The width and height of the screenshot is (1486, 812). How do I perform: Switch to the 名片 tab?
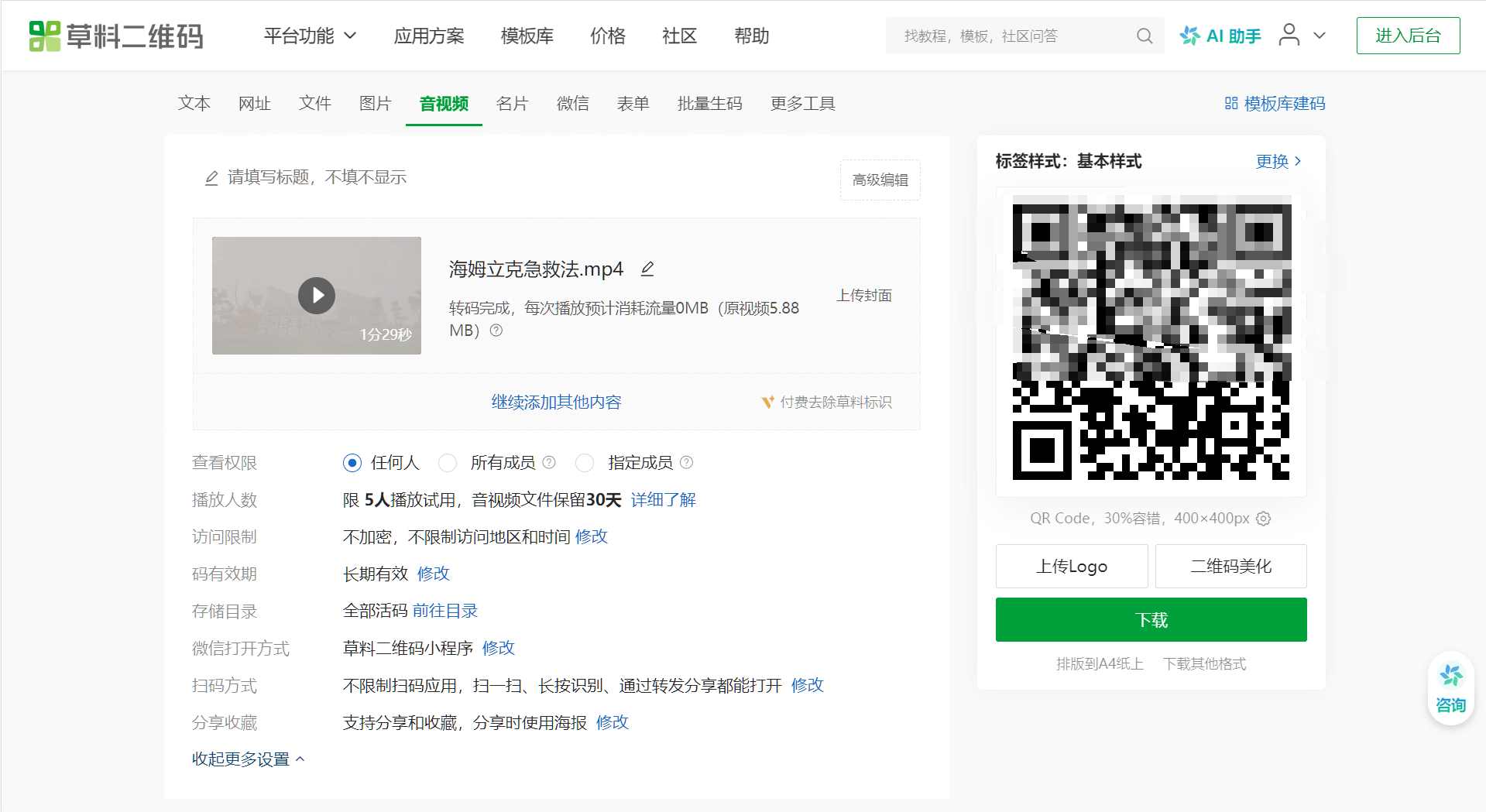(512, 104)
